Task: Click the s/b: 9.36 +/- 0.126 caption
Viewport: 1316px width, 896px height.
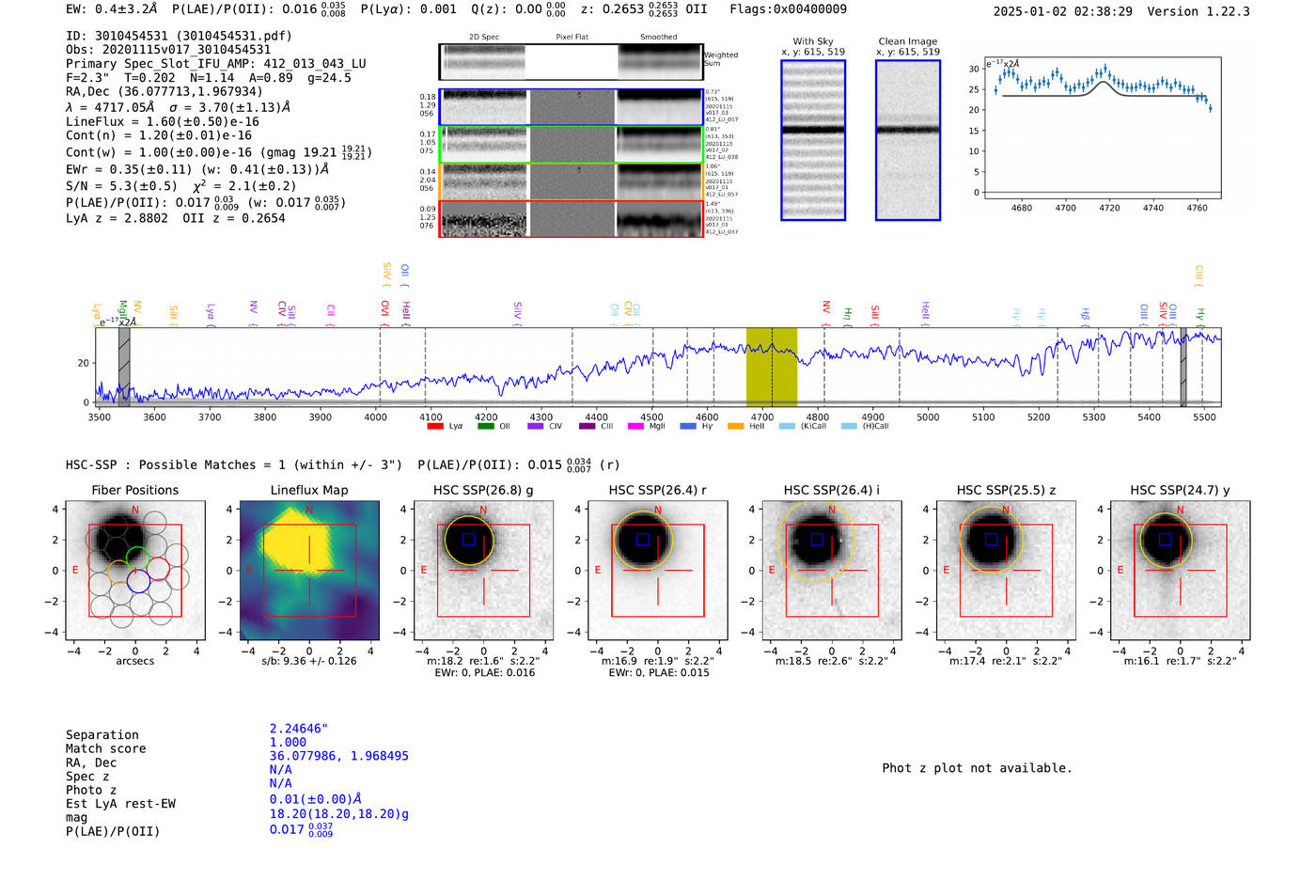Action: pos(309,661)
